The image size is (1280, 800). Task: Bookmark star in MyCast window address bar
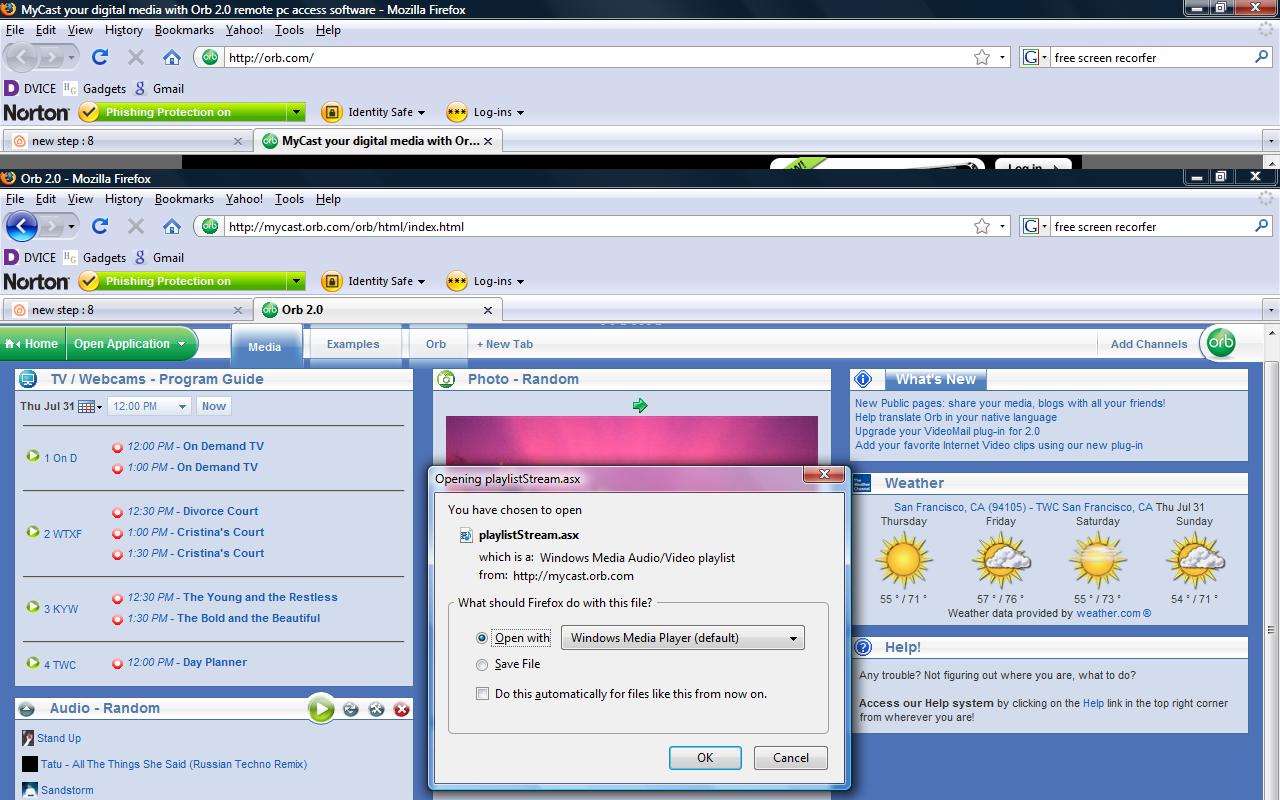982,57
